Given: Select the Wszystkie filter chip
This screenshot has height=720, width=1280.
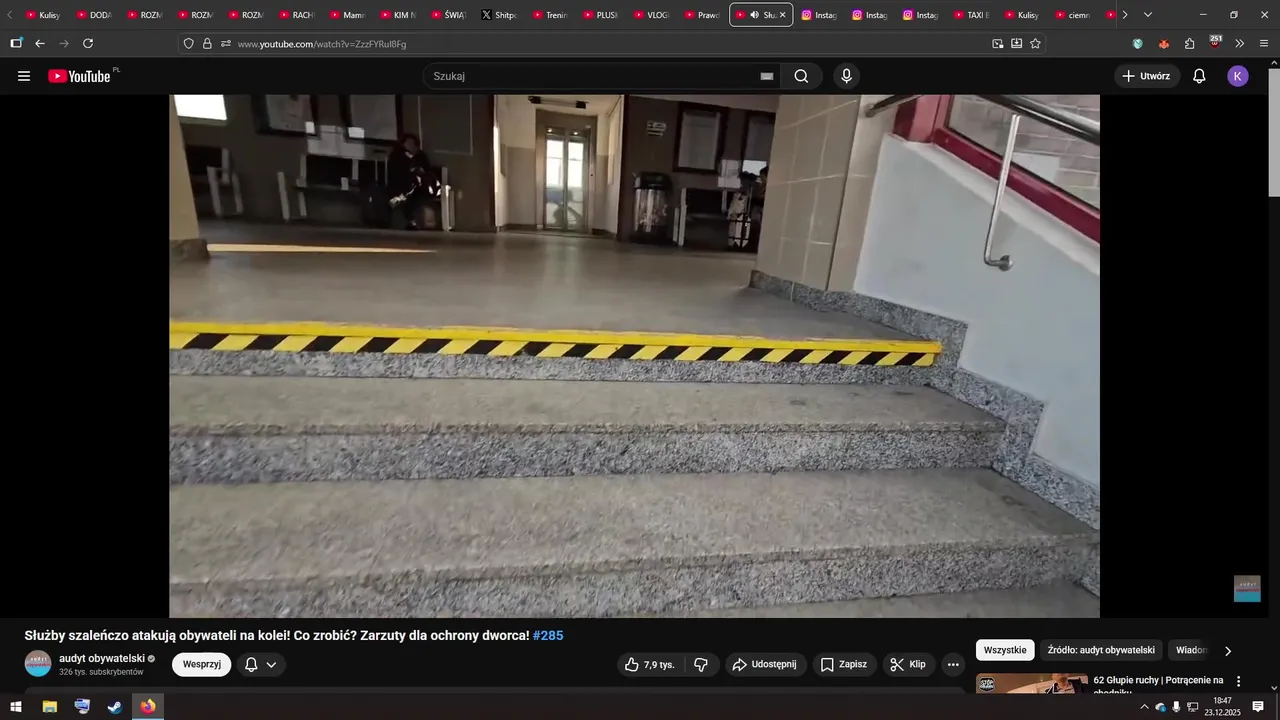Looking at the screenshot, I should pyautogui.click(x=1005, y=650).
